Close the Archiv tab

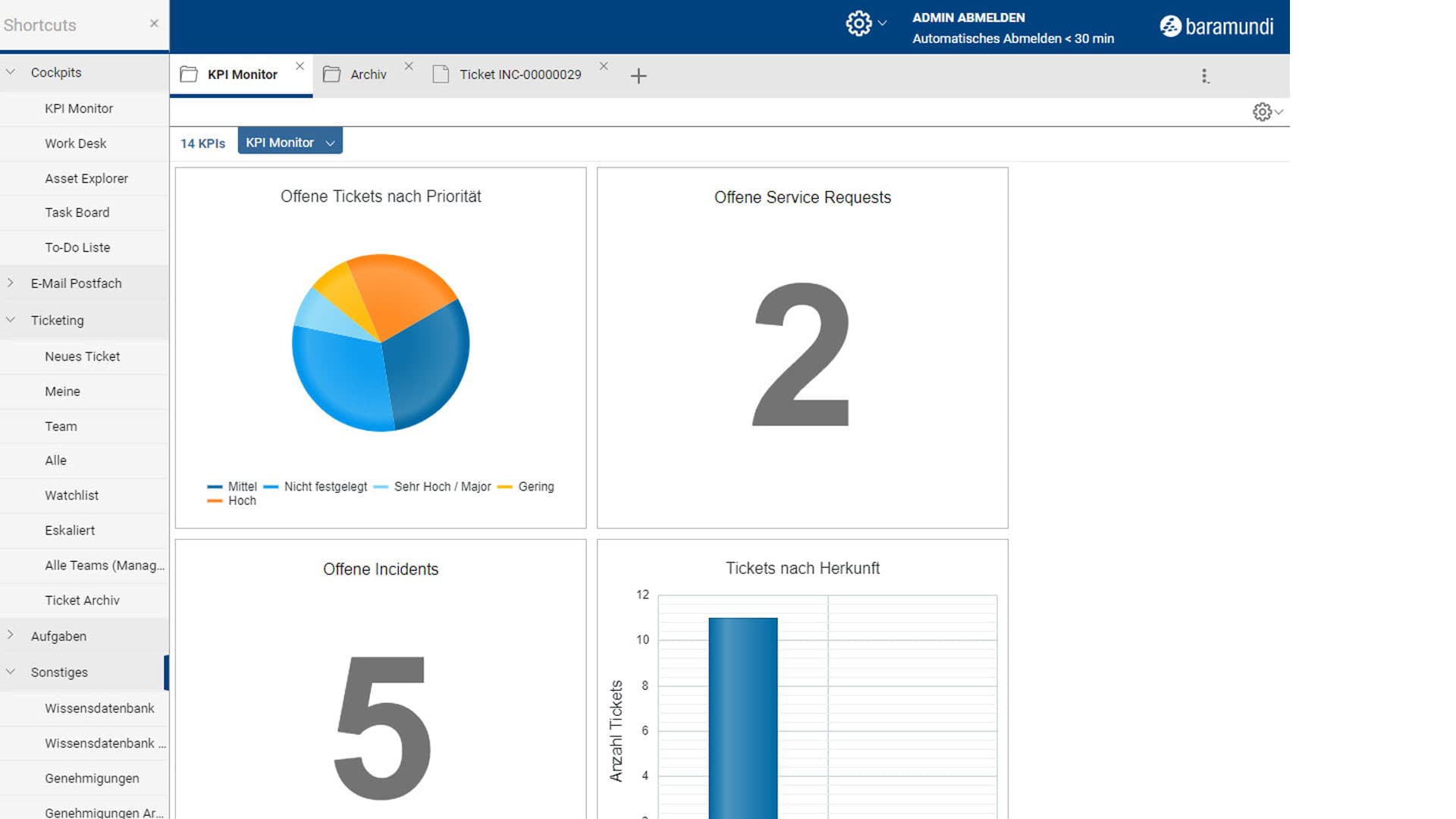[x=409, y=66]
